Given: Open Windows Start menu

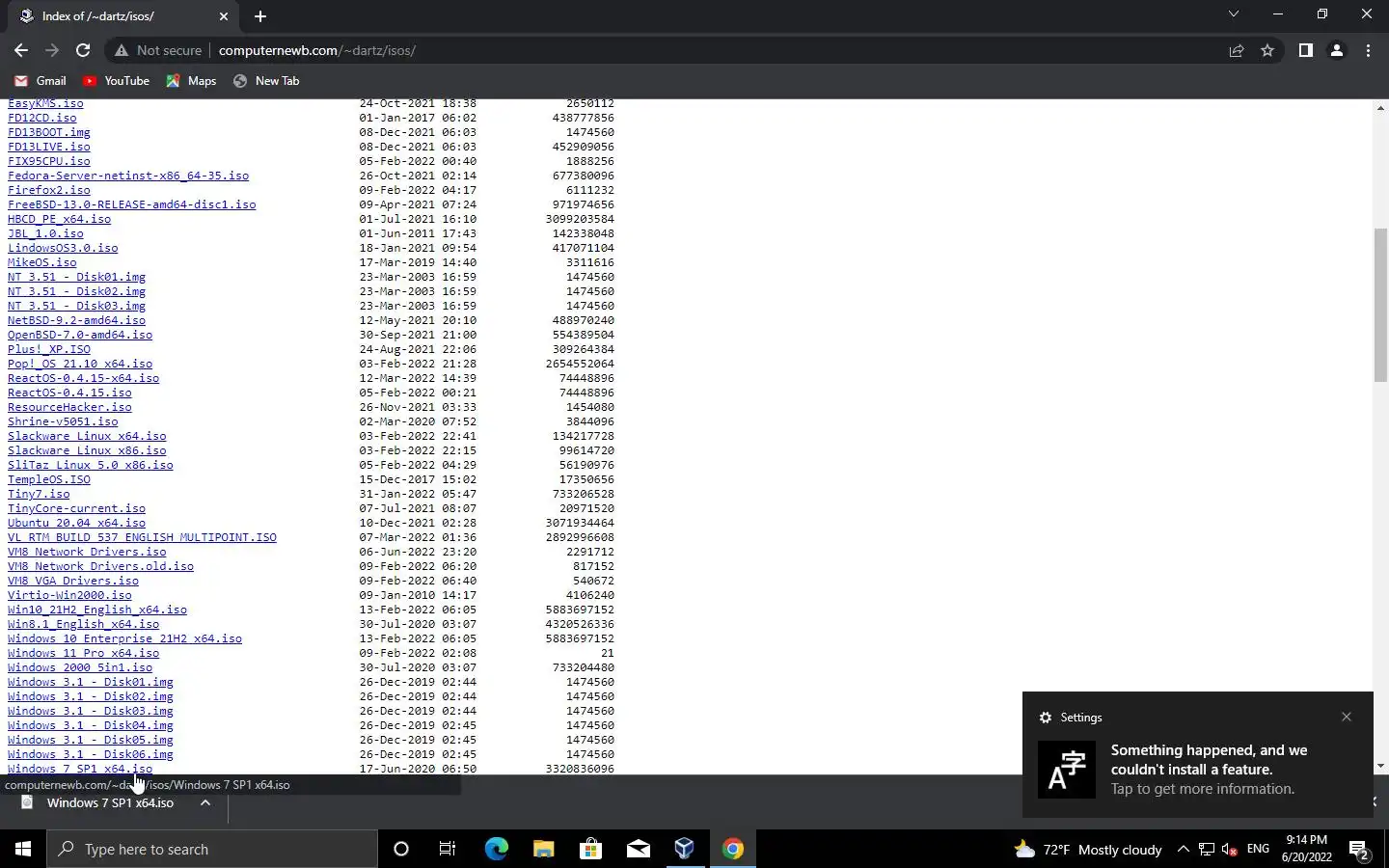Looking at the screenshot, I should pos(23,849).
